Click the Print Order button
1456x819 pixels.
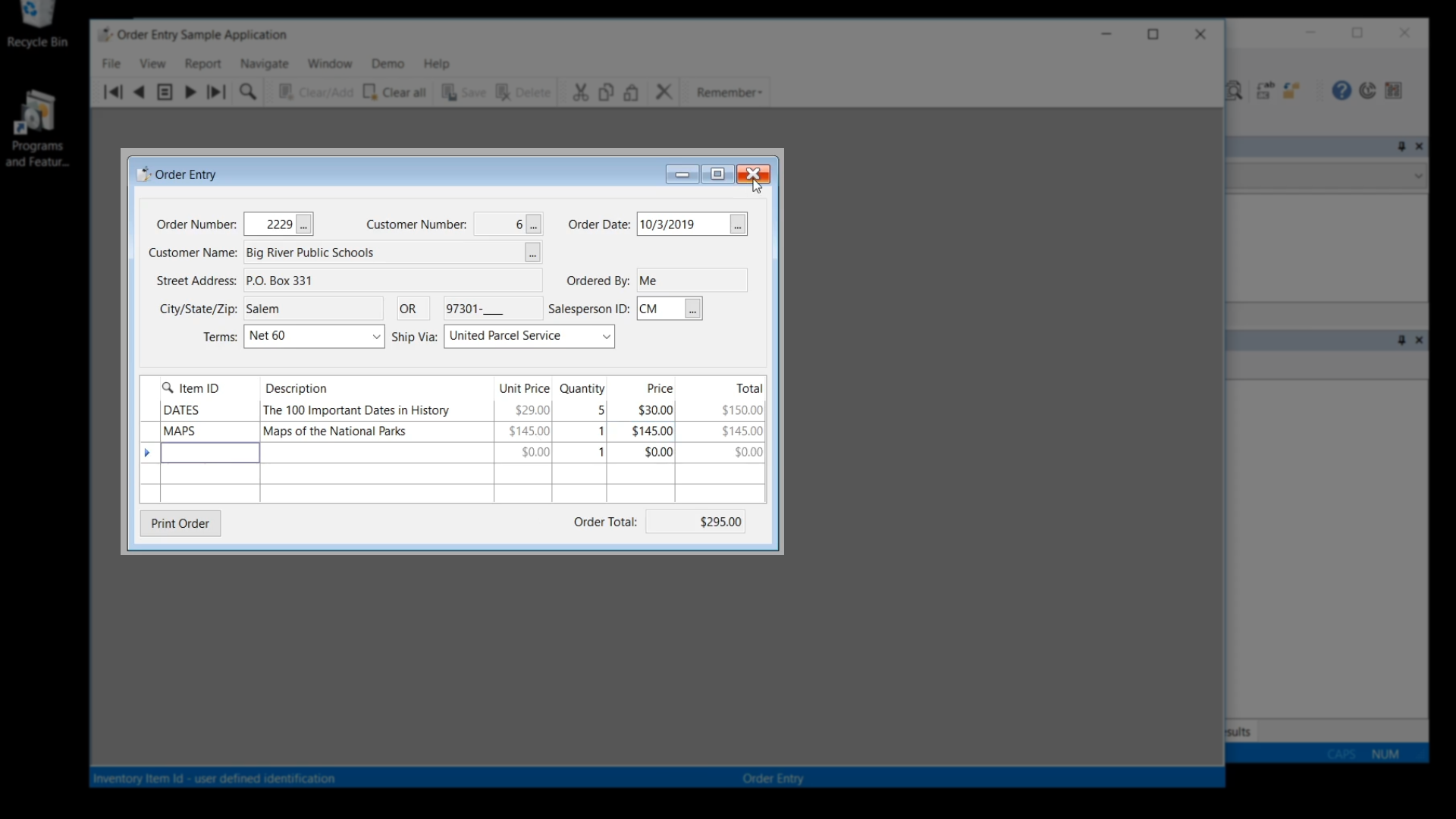(x=180, y=523)
